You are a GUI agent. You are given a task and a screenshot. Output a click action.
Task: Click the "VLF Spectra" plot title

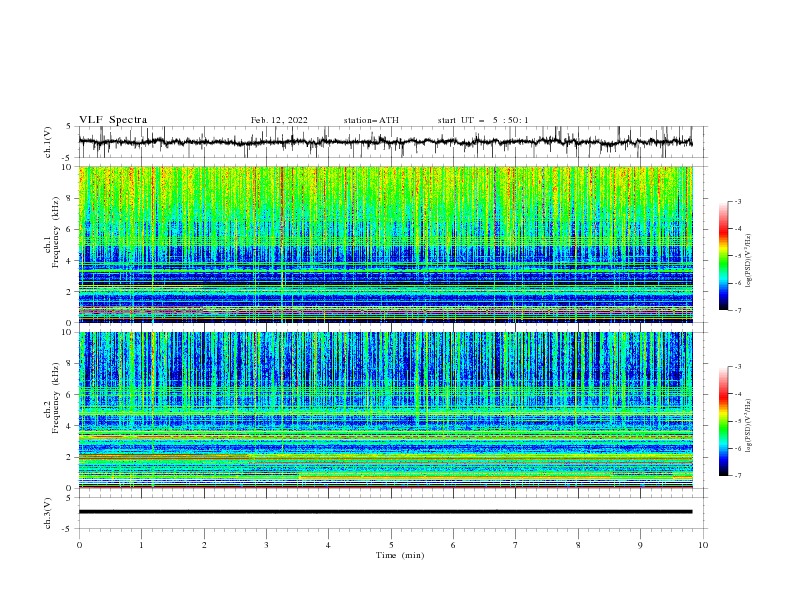[113, 120]
